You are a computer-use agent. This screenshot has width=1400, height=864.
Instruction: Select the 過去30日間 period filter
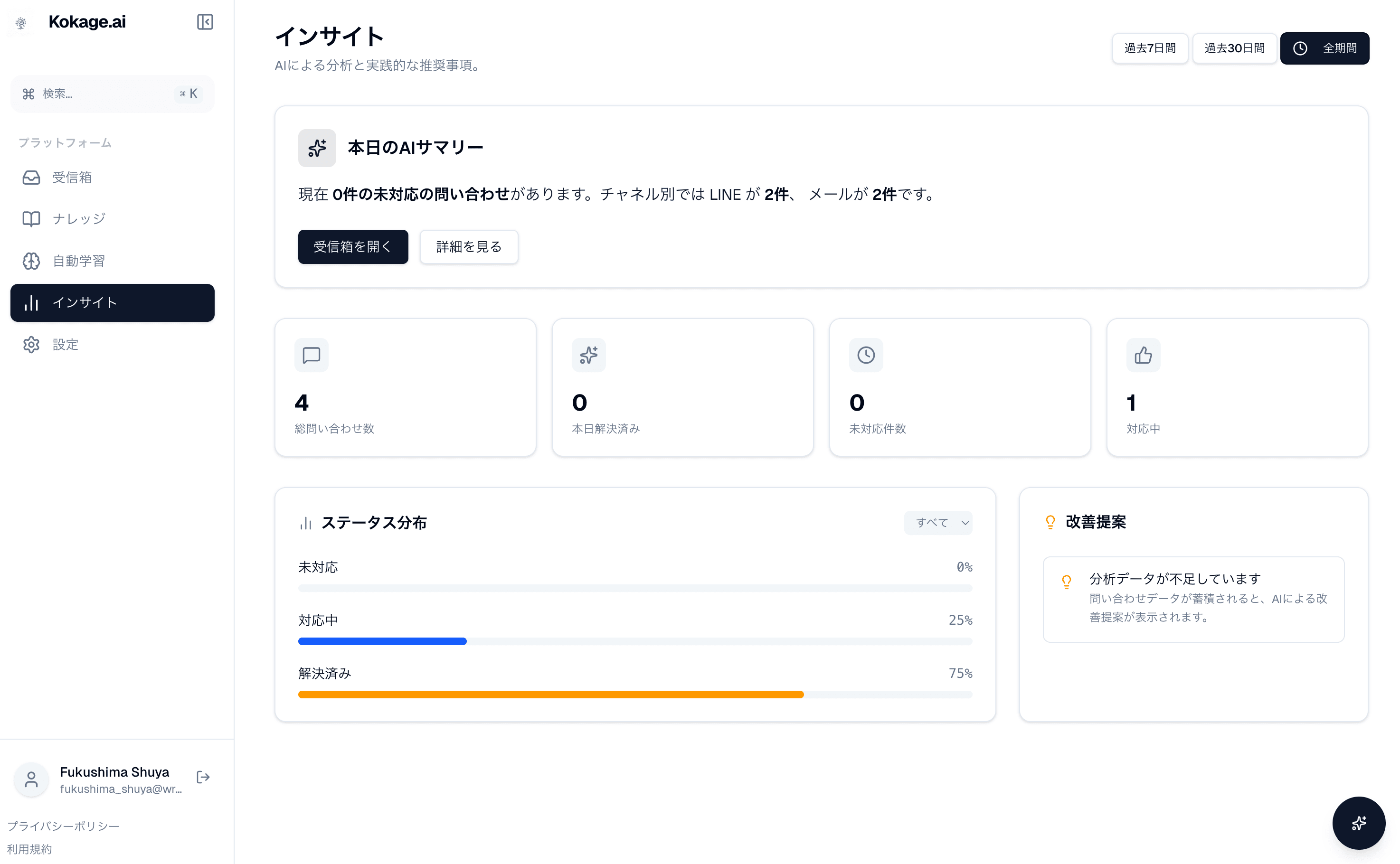point(1234,48)
